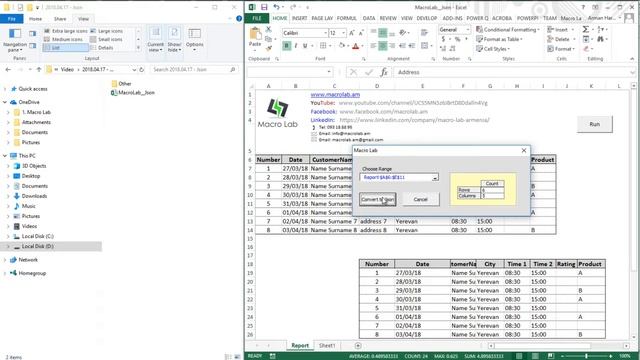
Task: Open Excel FILE backstage menu
Action: (x=257, y=18)
